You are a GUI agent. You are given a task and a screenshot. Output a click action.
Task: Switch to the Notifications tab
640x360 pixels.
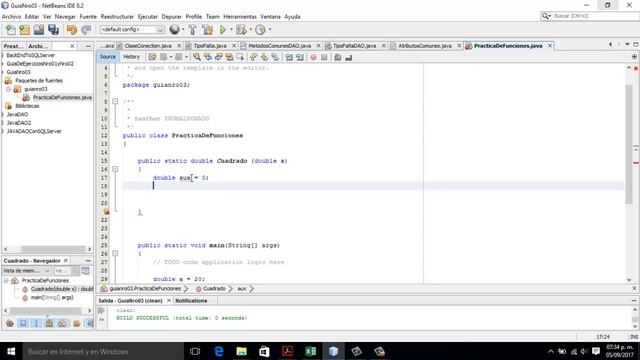tap(191, 300)
